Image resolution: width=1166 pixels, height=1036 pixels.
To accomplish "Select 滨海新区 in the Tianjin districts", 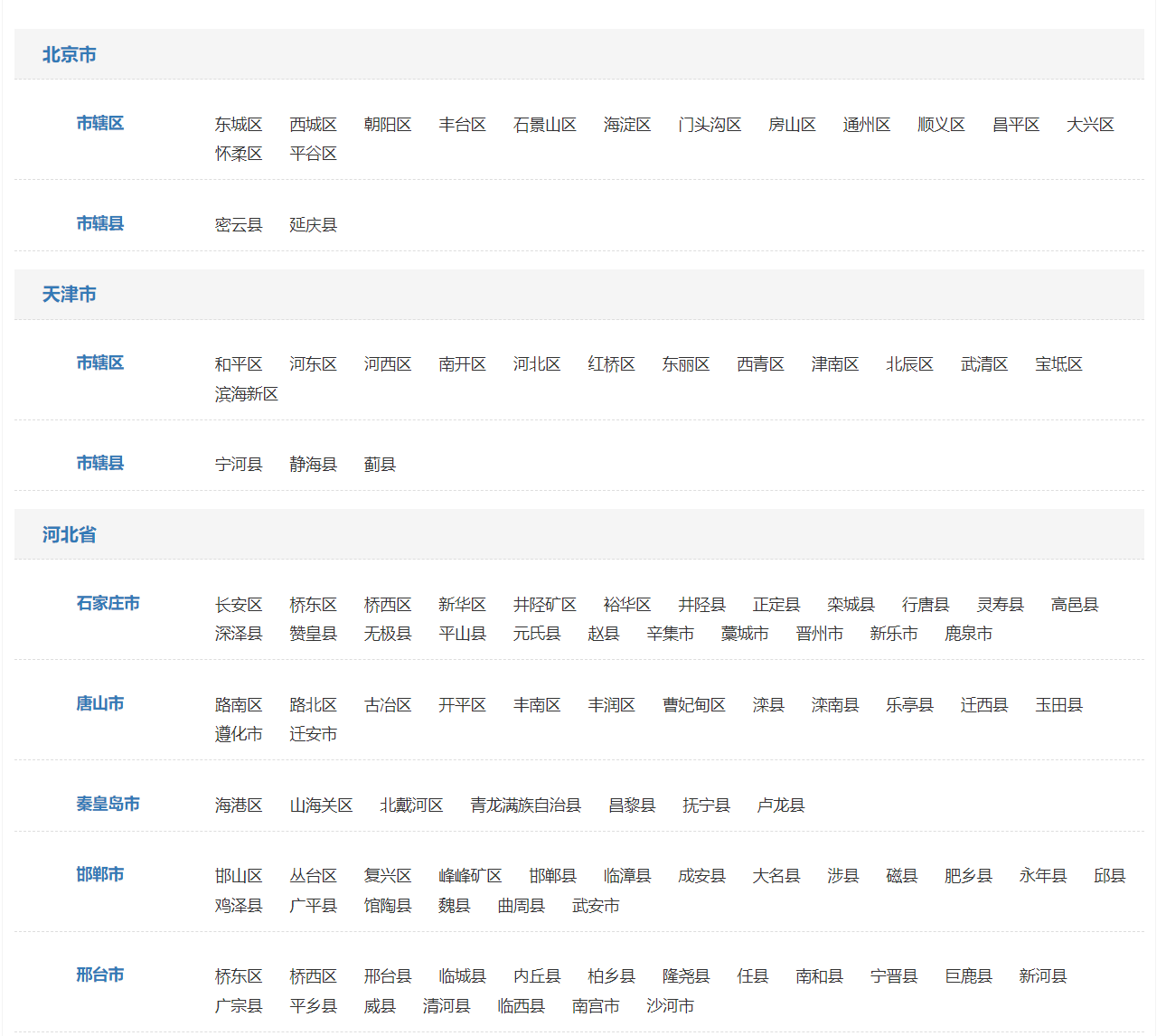I will 247,394.
